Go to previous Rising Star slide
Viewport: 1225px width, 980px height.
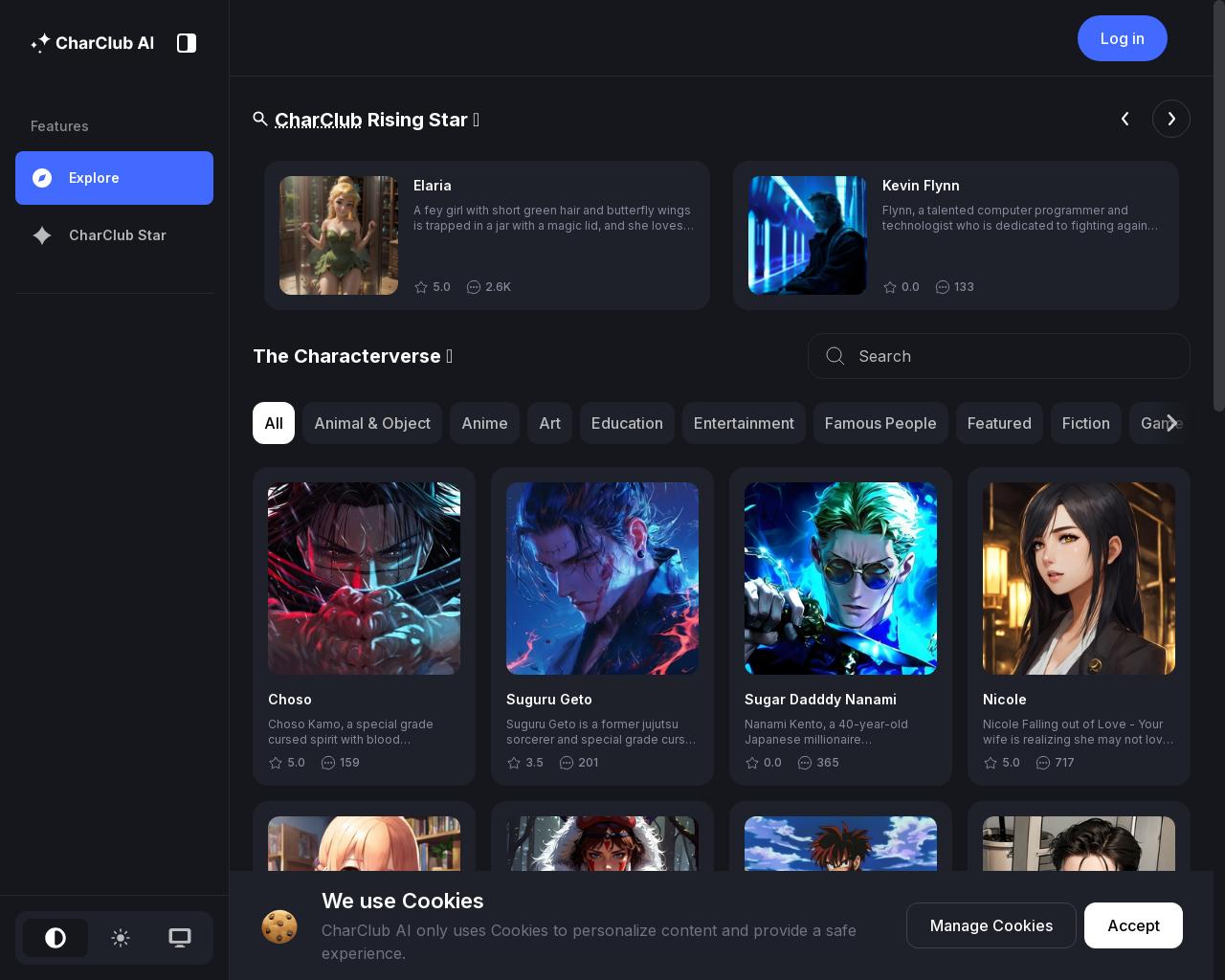(x=1125, y=119)
